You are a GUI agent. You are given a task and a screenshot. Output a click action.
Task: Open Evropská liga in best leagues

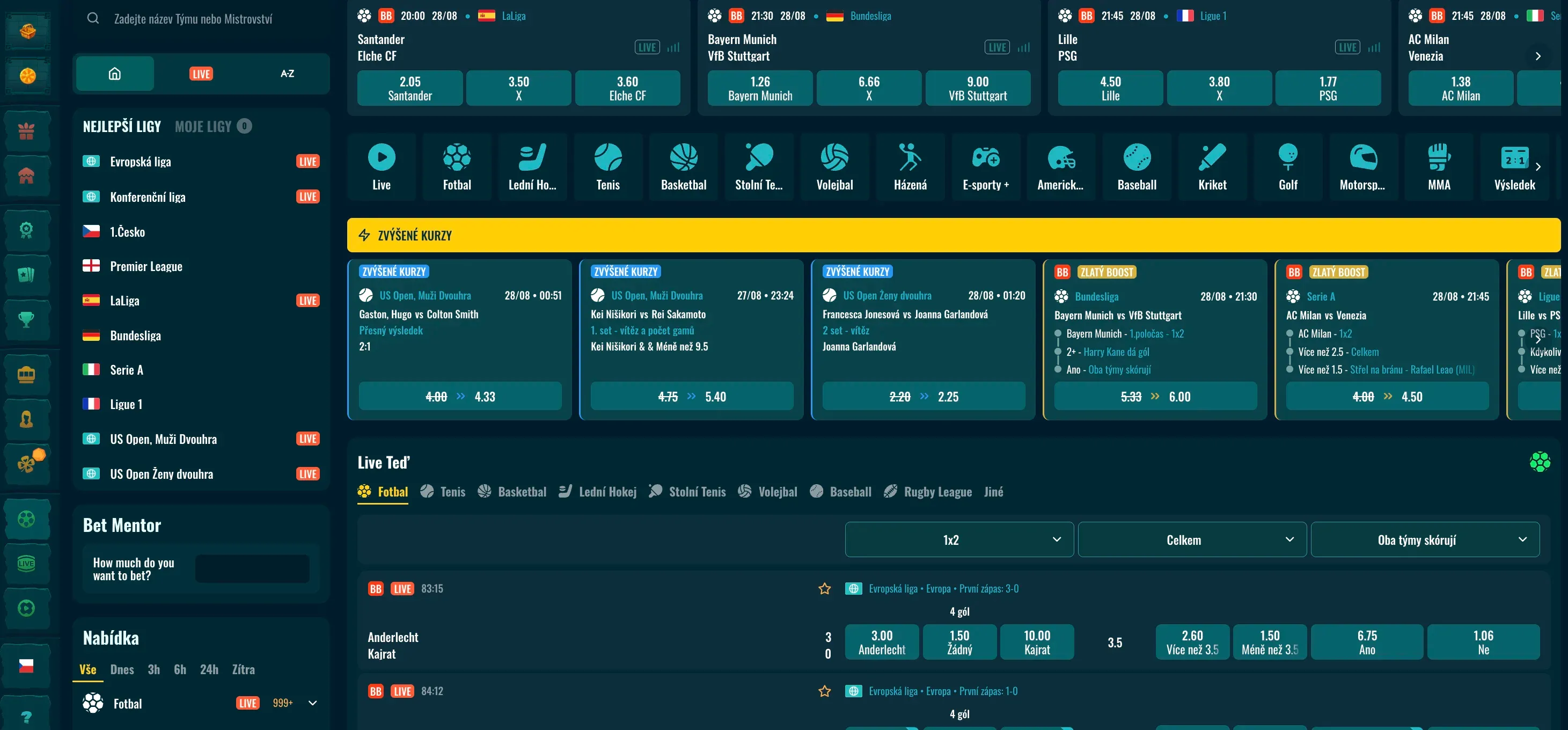click(x=201, y=162)
